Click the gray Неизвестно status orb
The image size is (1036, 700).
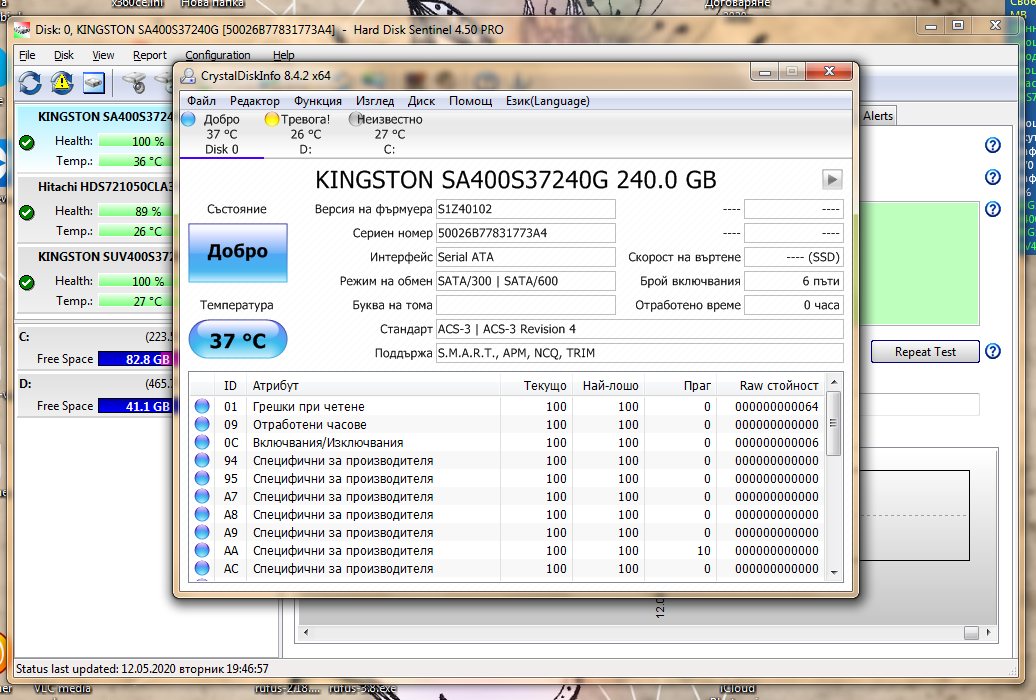[355, 119]
